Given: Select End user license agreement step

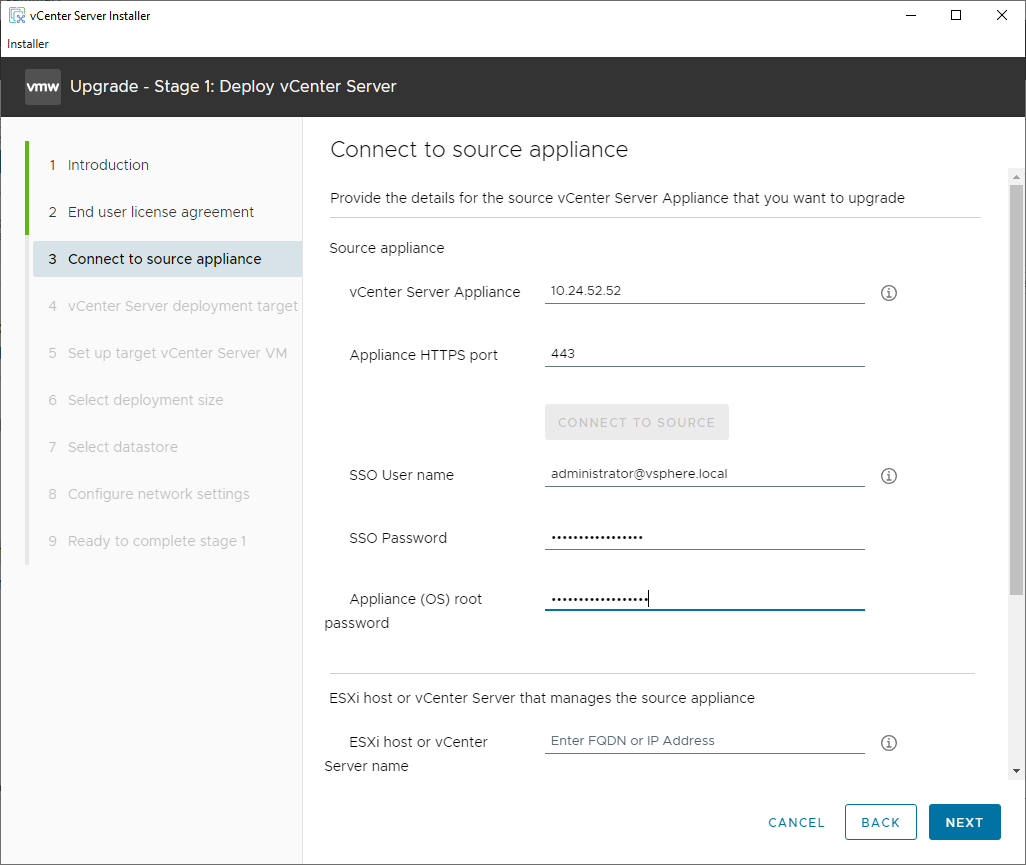Looking at the screenshot, I should tap(160, 212).
